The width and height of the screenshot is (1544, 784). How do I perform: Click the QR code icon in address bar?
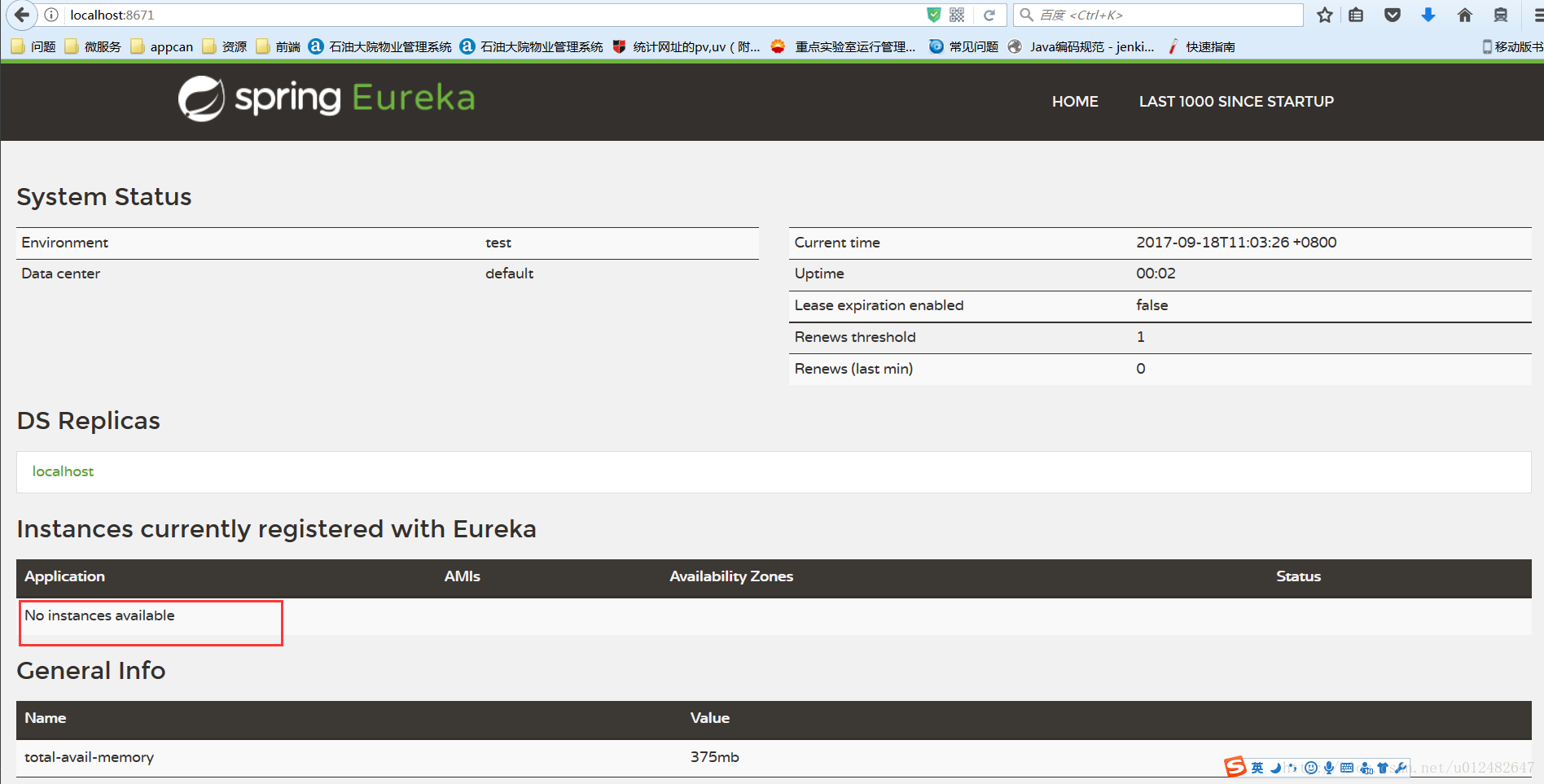click(957, 15)
